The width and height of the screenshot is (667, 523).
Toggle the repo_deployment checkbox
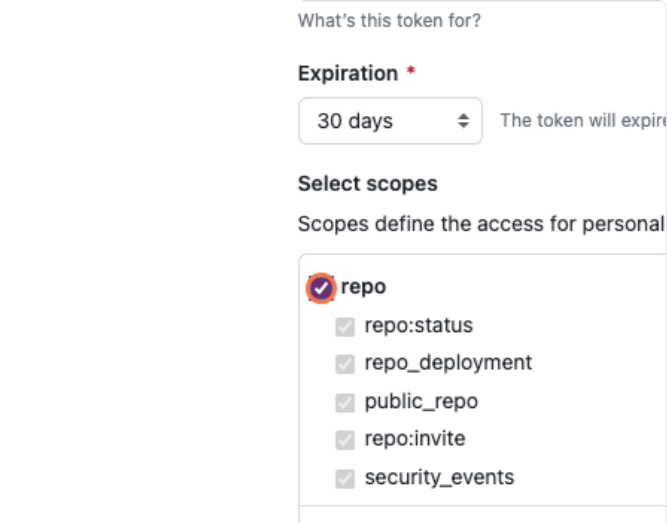coord(345,364)
